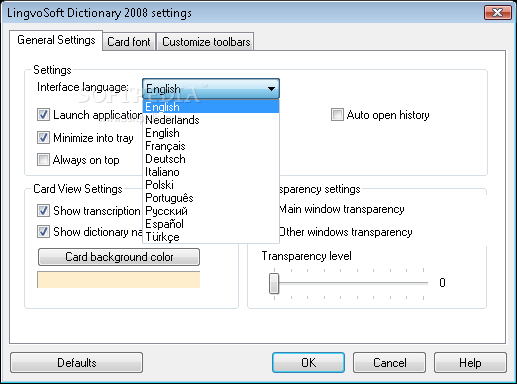Image resolution: width=517 pixels, height=384 pixels.
Task: Open the Customize toolbars tab
Action: (206, 42)
